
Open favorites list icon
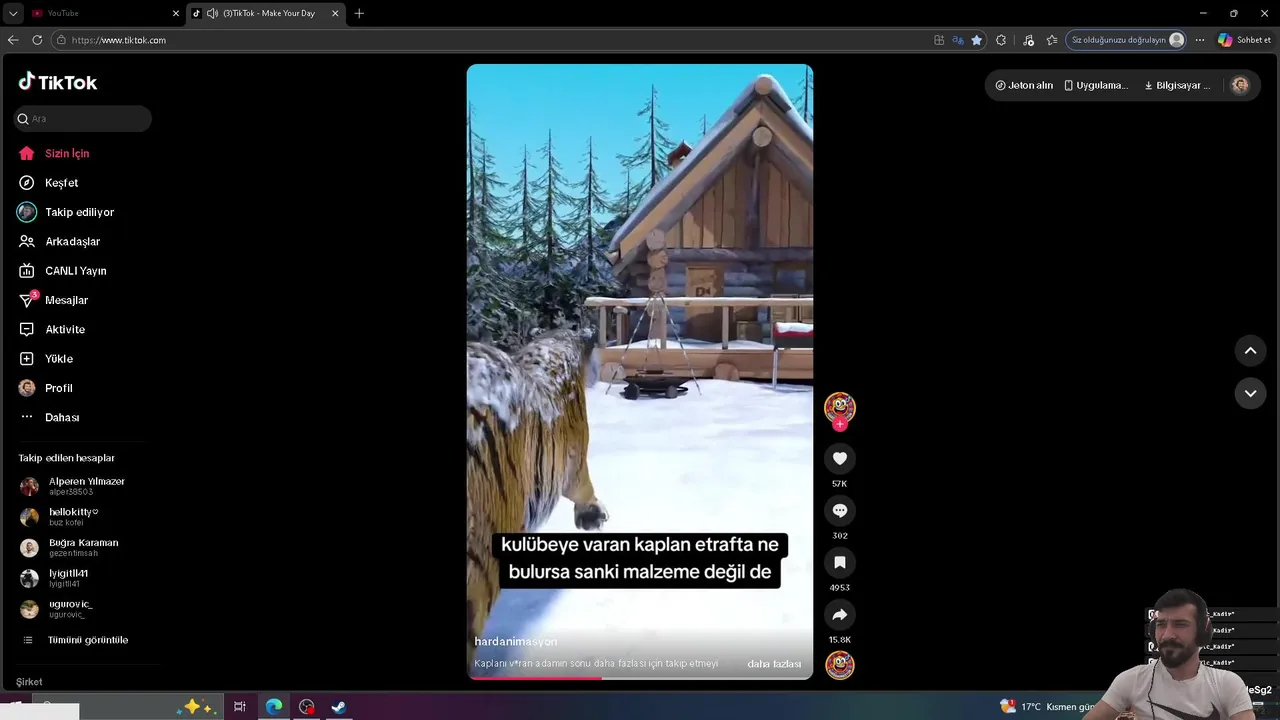point(1052,40)
